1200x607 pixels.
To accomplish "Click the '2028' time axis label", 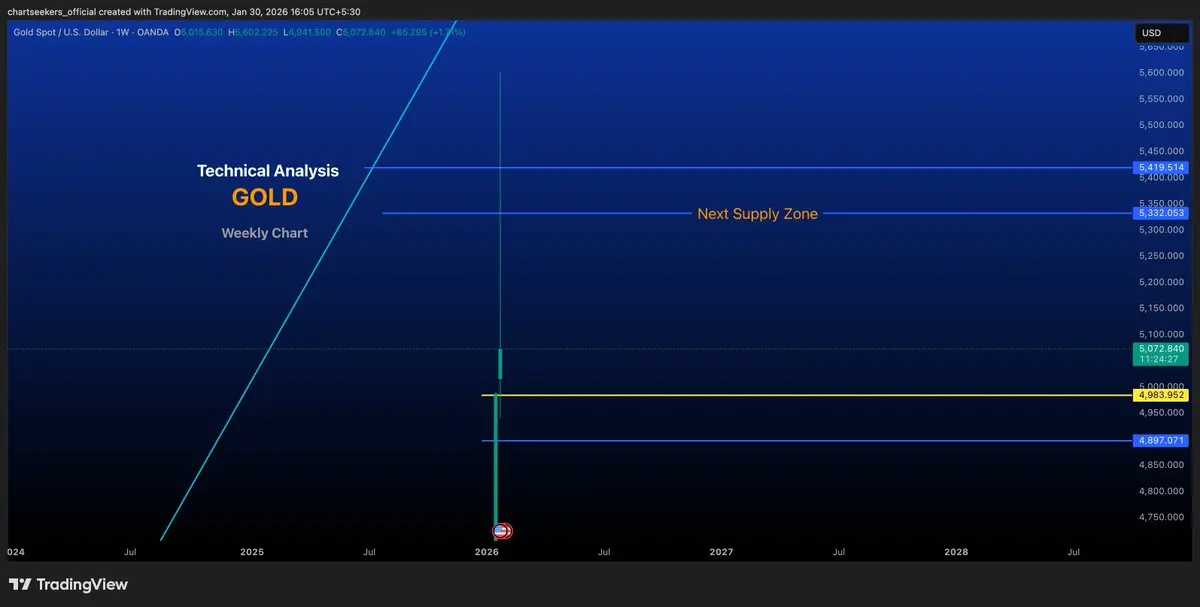I will click(956, 551).
